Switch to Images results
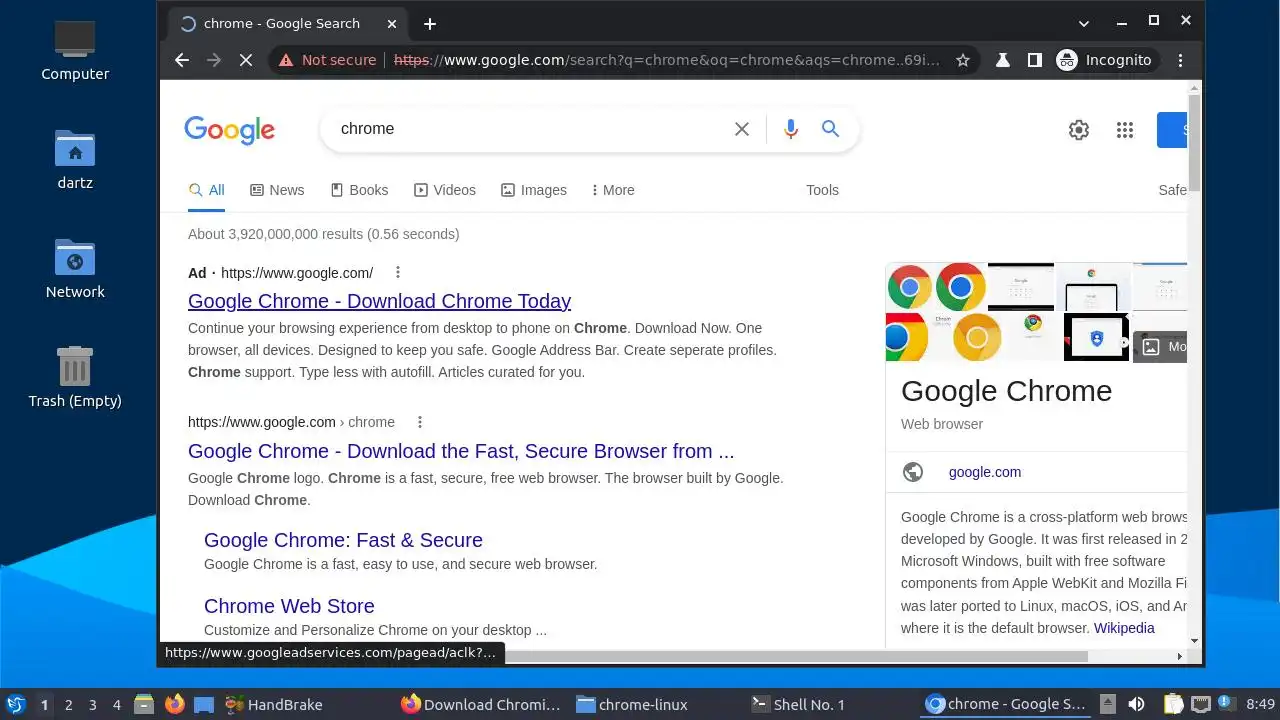Image resolution: width=1280 pixels, height=720 pixels. tap(534, 190)
